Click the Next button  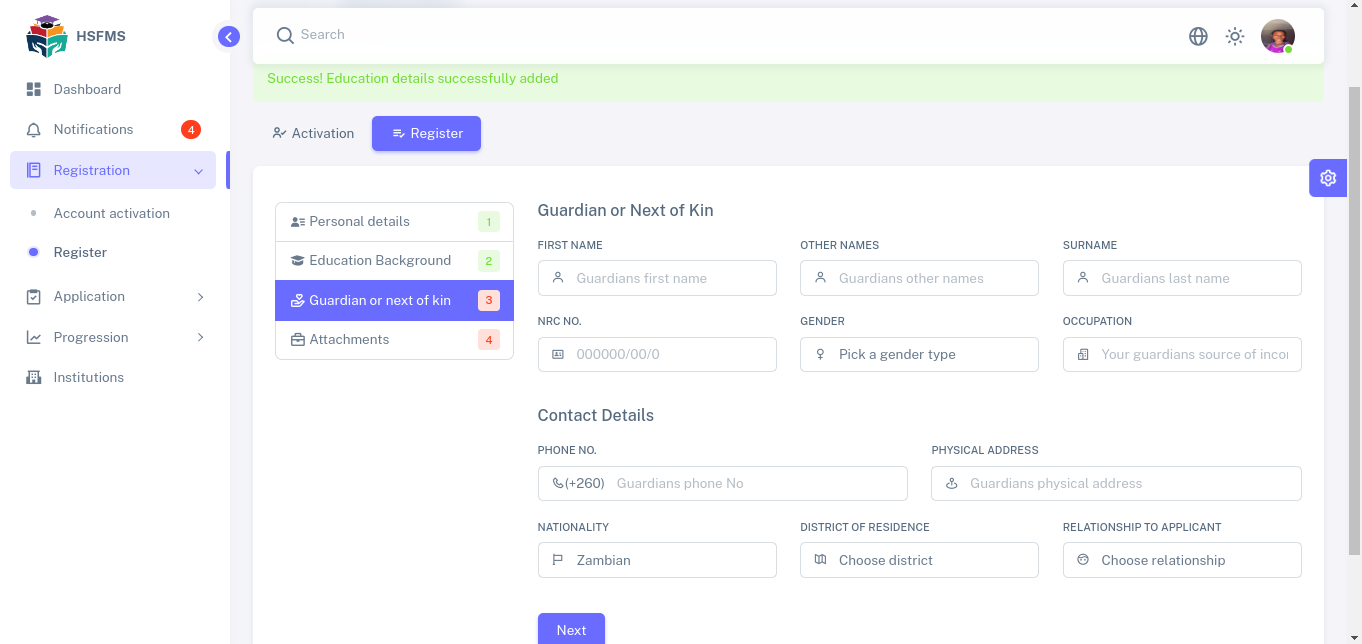571,630
